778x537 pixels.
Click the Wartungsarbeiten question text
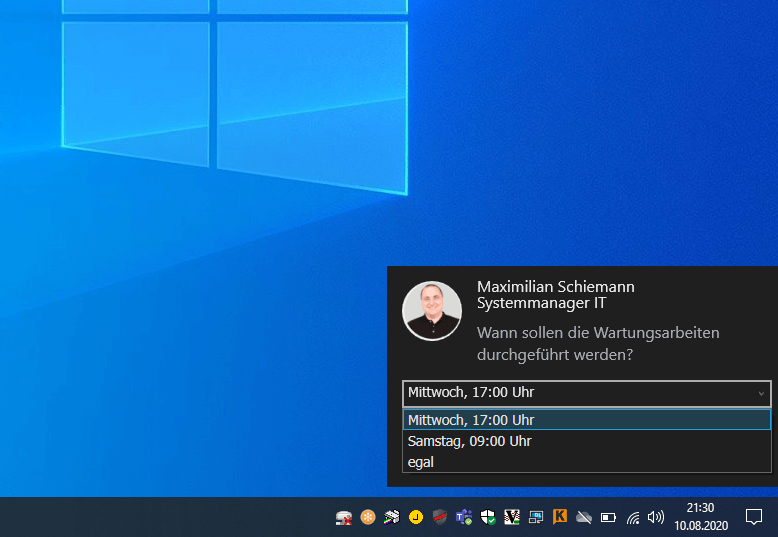coord(598,343)
